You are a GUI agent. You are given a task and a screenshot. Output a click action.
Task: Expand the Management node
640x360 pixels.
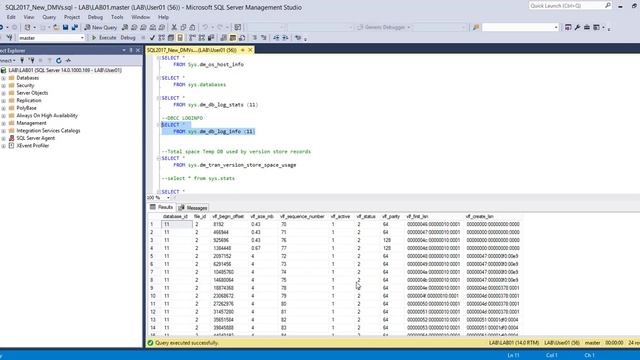3,123
